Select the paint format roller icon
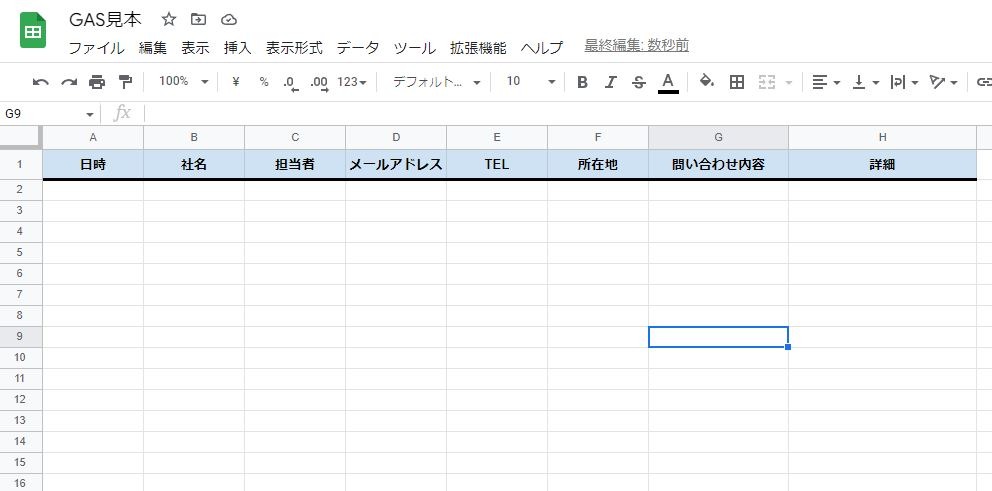 pyautogui.click(x=125, y=82)
